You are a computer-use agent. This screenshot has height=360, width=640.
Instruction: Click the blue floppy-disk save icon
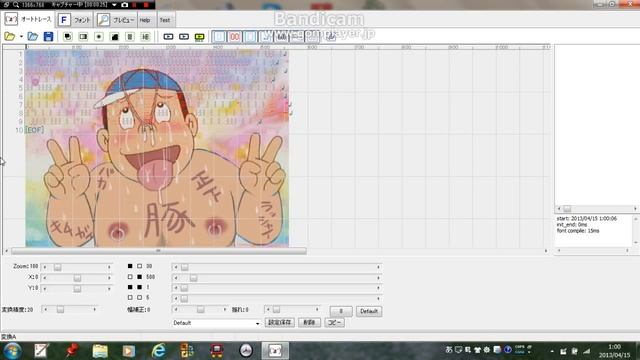click(48, 37)
